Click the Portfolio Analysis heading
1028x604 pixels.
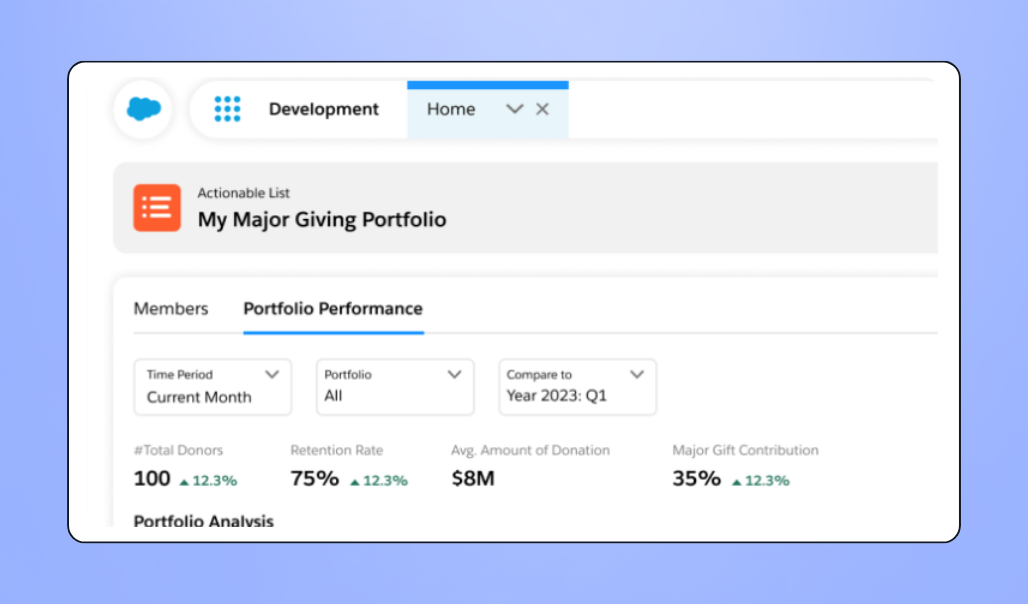(203, 521)
